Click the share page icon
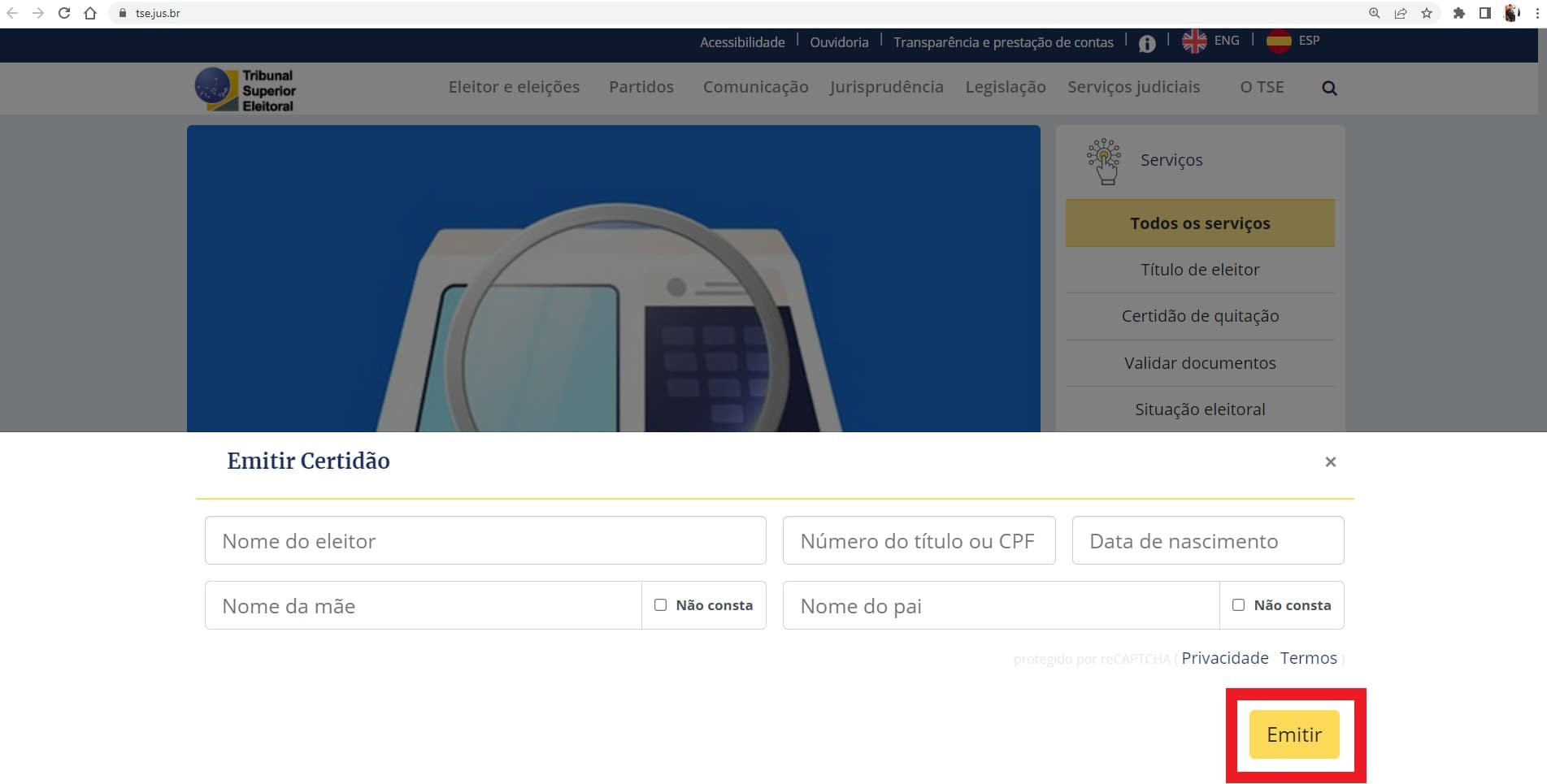 click(1401, 13)
